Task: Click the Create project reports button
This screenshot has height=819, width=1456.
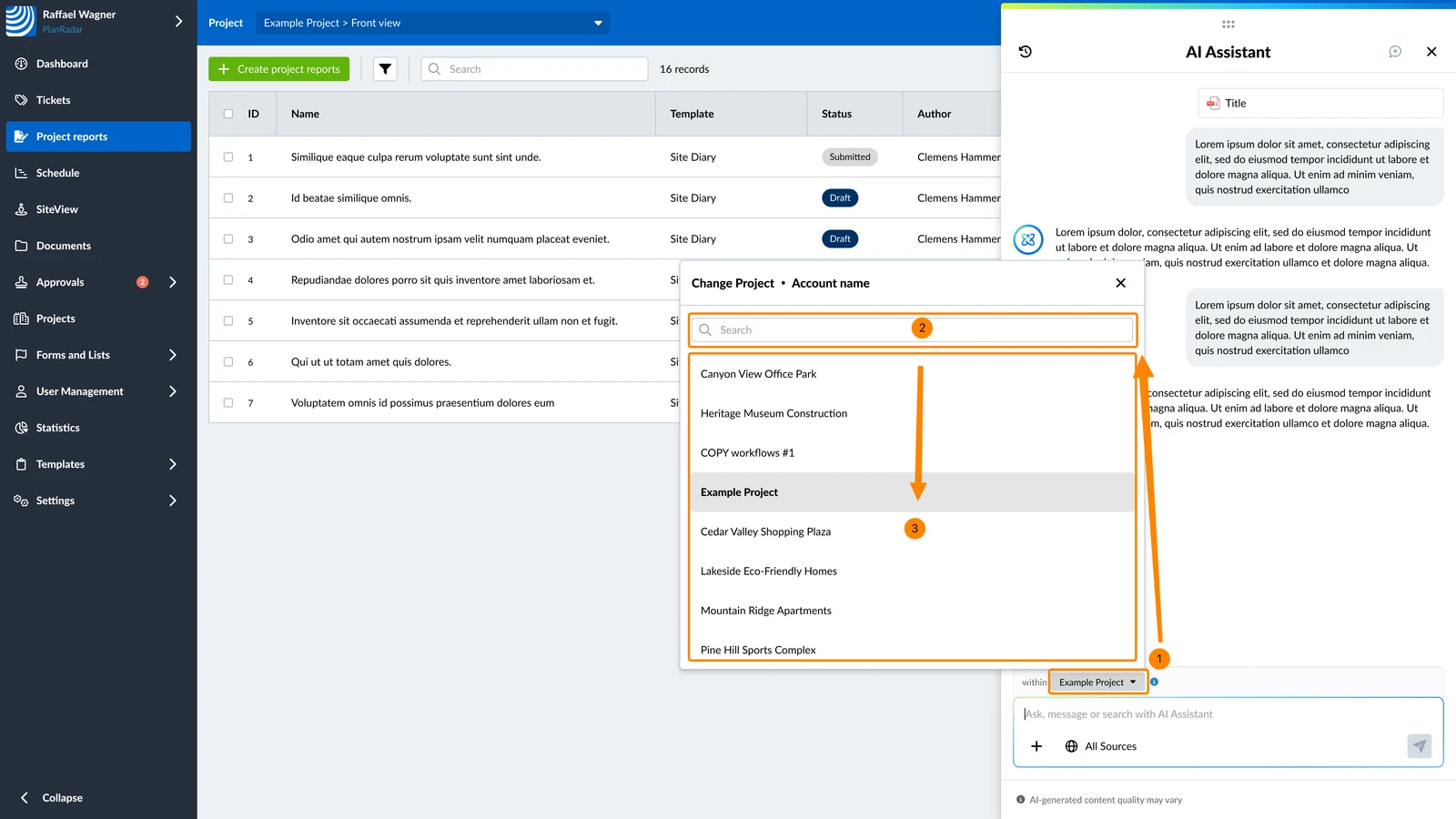Action: click(x=279, y=69)
